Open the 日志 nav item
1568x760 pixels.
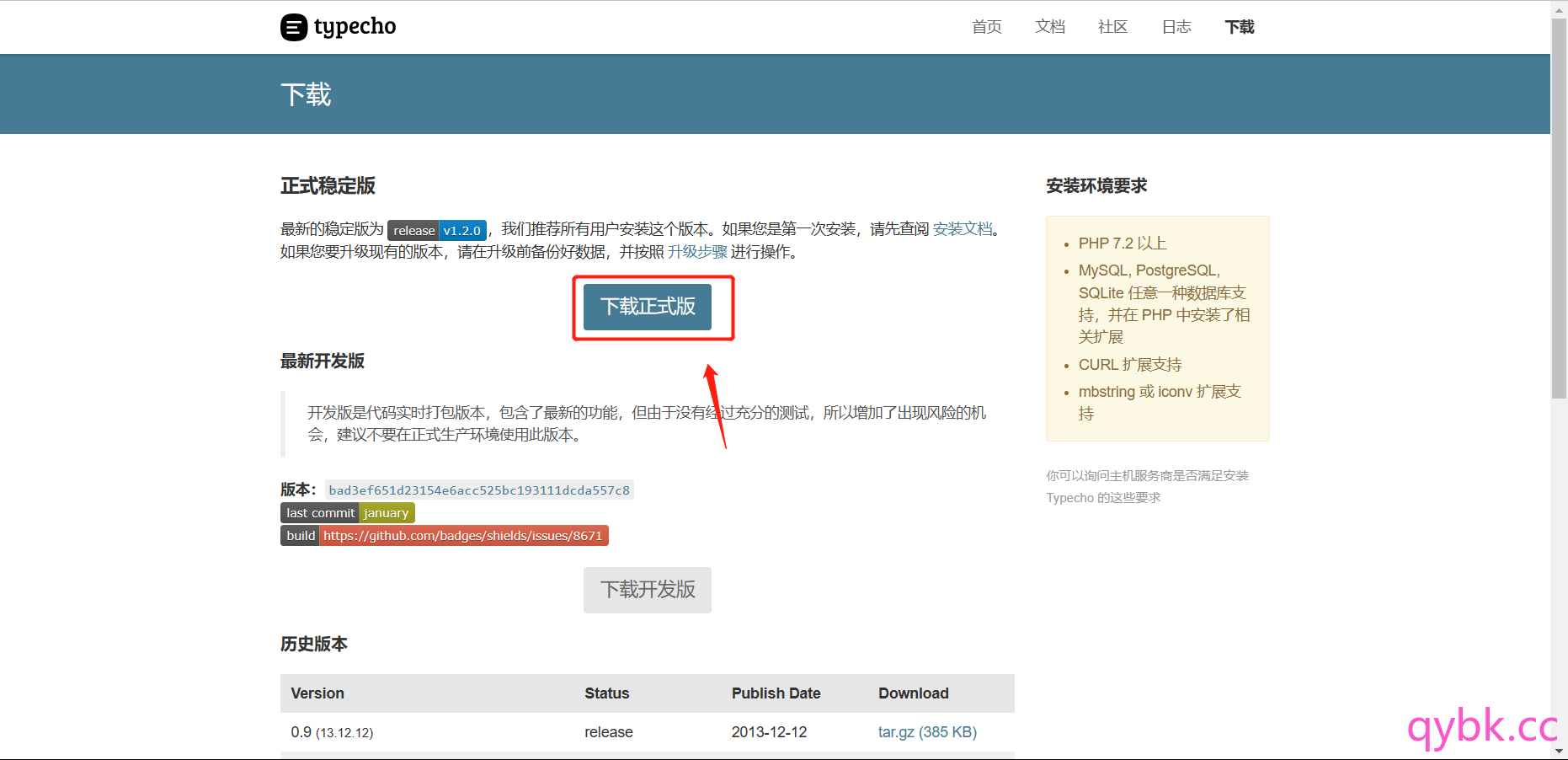pos(1176,27)
